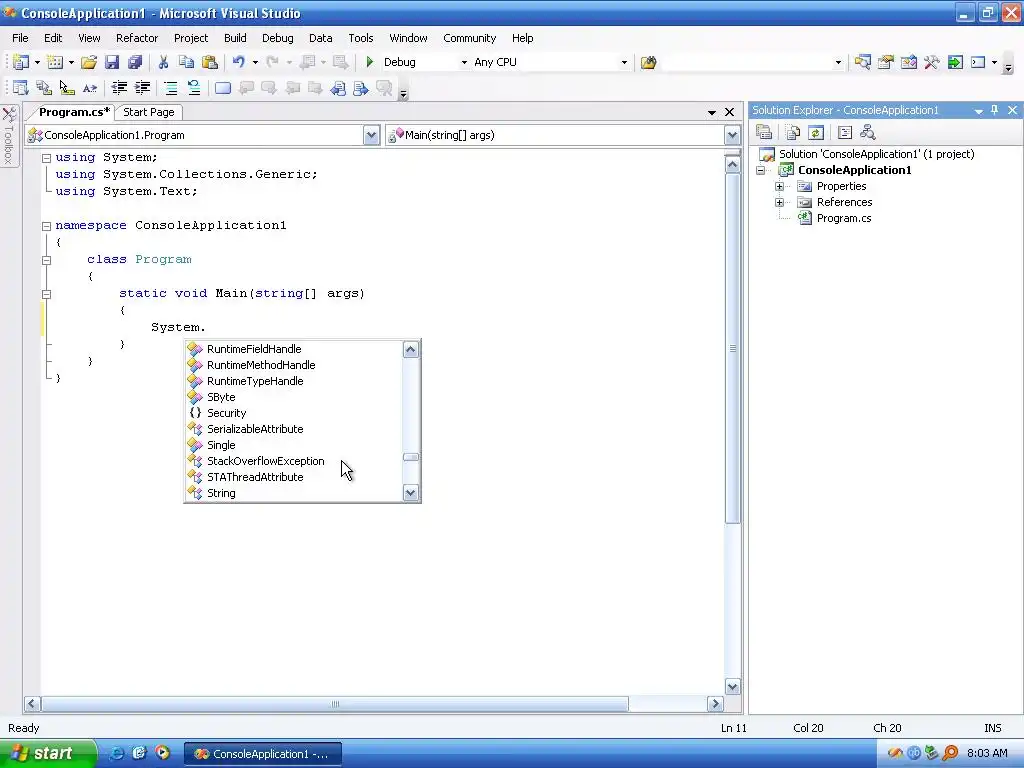1024x768 pixels.
Task: Click the Add New Item toolbar icon
Action: [x=55, y=62]
